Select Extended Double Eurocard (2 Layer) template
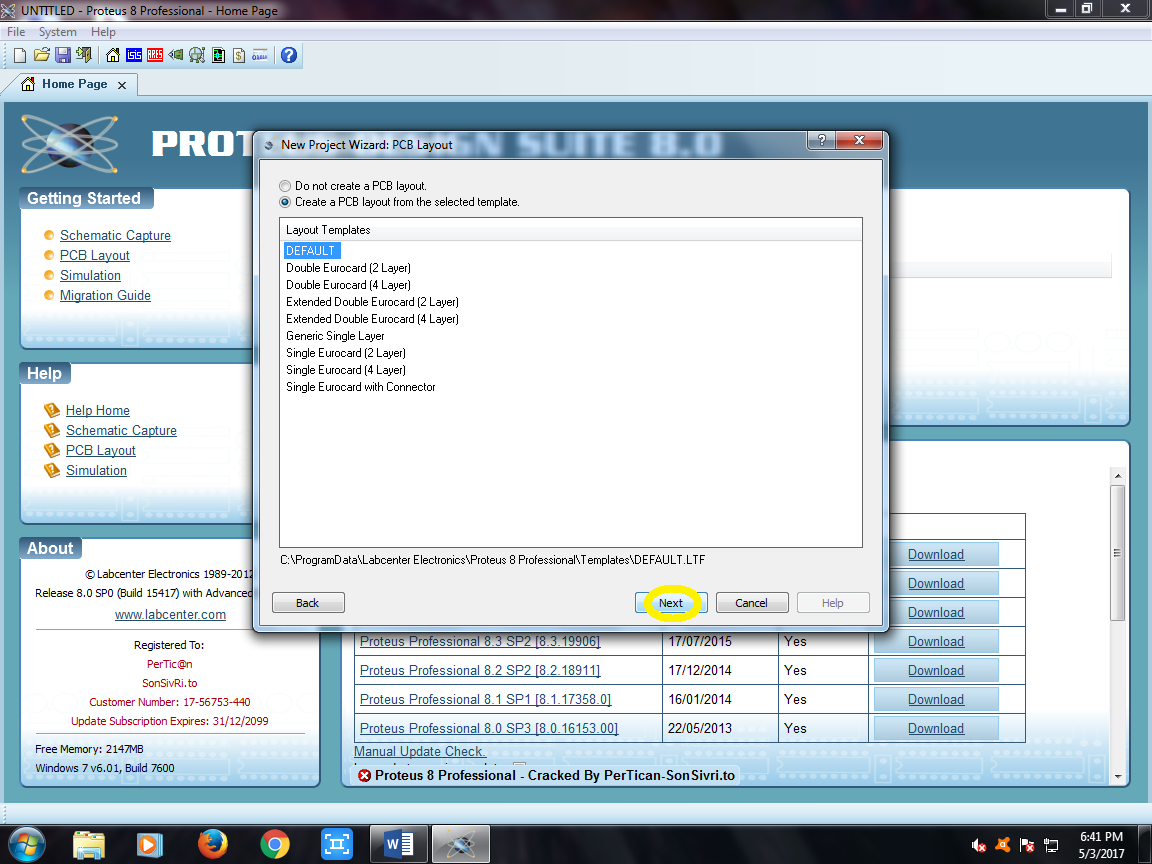This screenshot has width=1152, height=864. (372, 301)
